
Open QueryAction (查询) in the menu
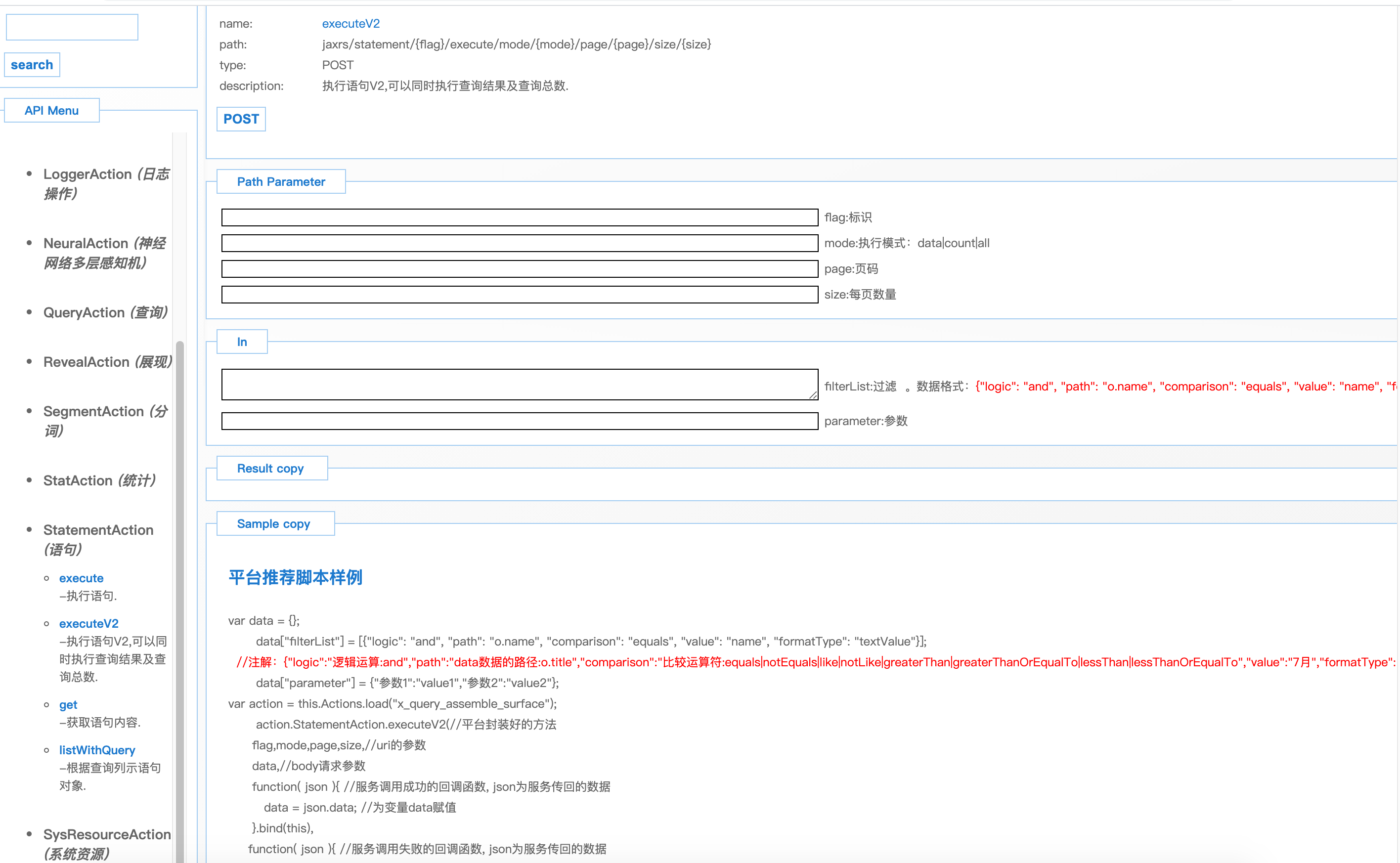point(106,312)
